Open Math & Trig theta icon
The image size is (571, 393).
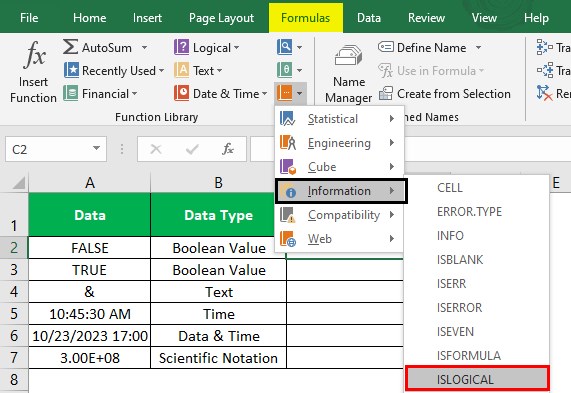click(284, 70)
